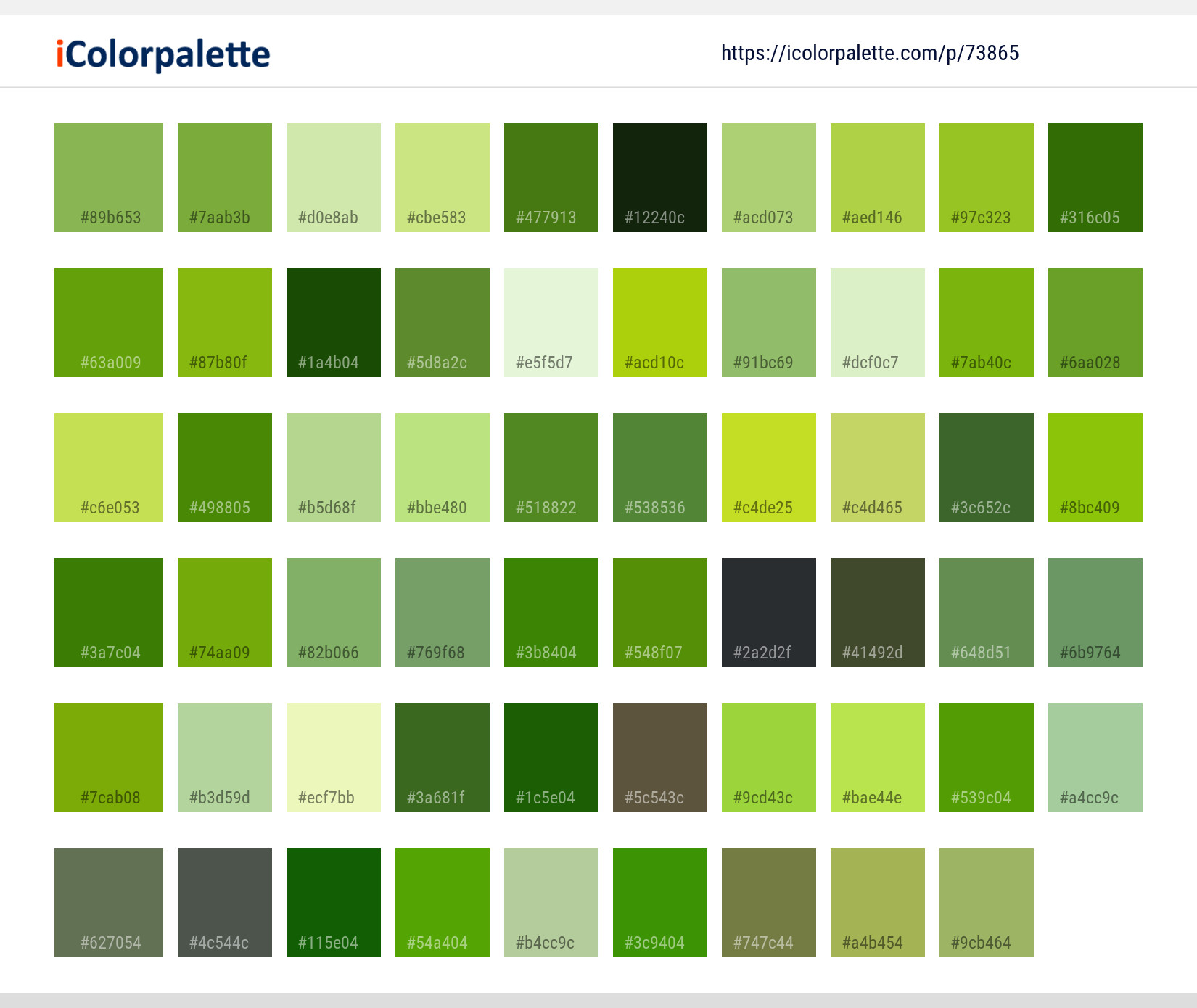Pick the #b4cc9c color swatch
This screenshot has height=1008, width=1197.
pyautogui.click(x=551, y=903)
